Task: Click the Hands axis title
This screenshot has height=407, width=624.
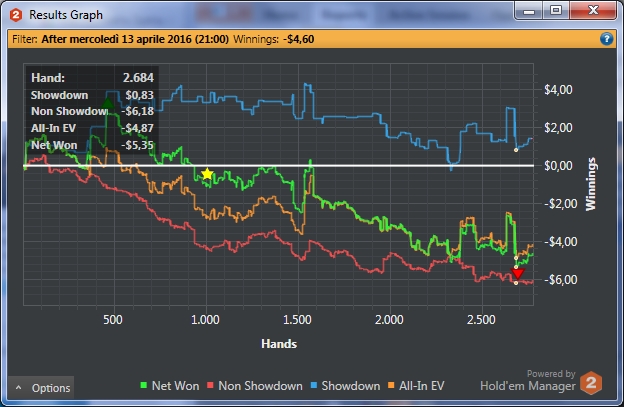Action: coord(279,344)
